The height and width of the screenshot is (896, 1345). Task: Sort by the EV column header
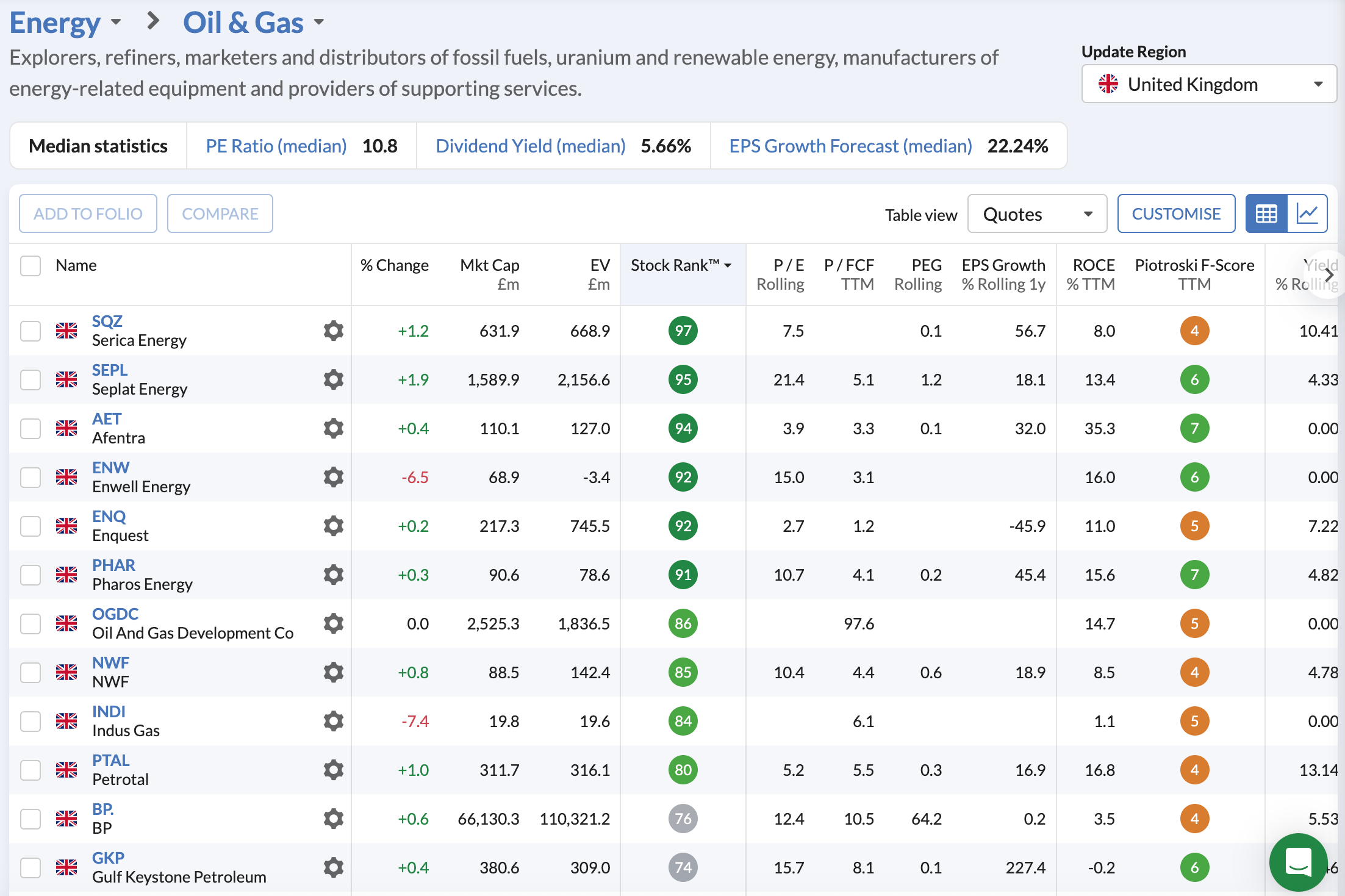pyautogui.click(x=599, y=274)
